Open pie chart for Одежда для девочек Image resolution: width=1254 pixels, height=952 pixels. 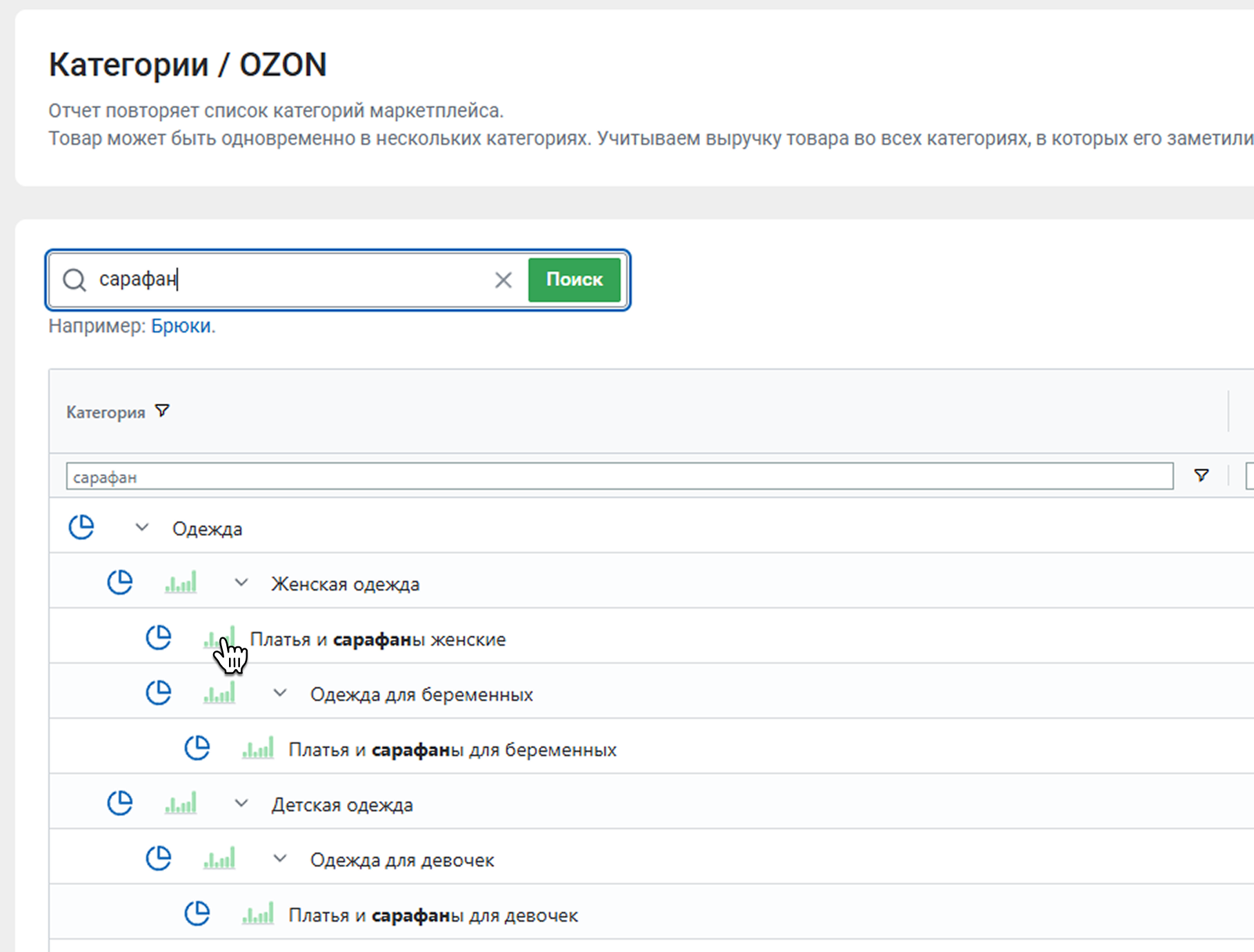pos(159,859)
